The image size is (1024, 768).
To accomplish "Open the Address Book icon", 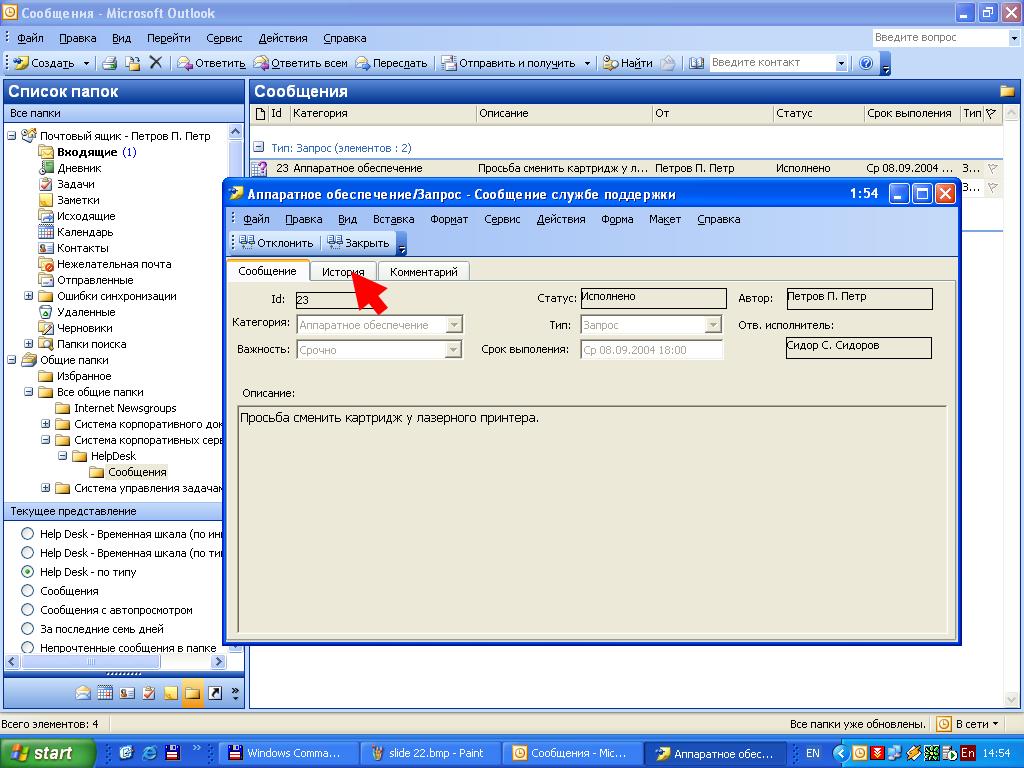I will coord(696,63).
